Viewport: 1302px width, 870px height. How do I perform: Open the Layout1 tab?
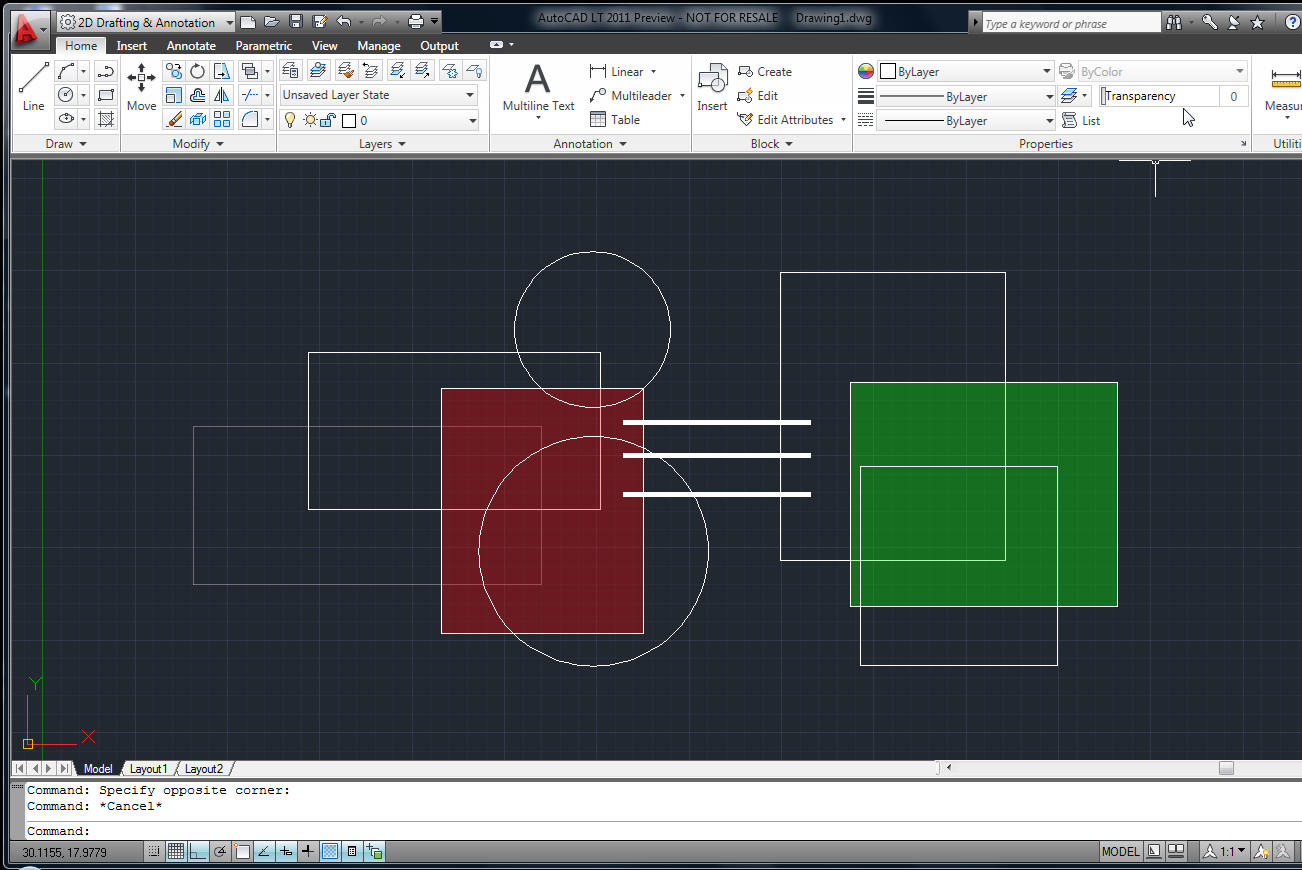(x=148, y=768)
